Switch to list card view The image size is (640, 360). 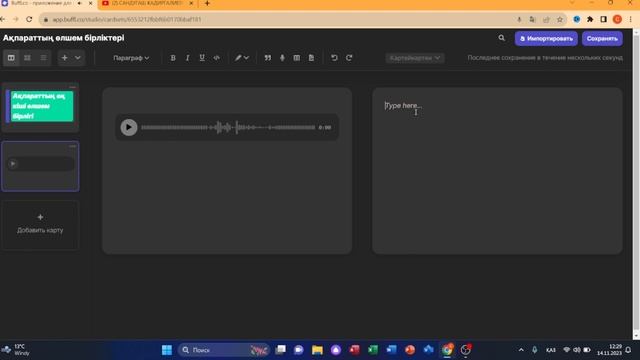(43, 58)
